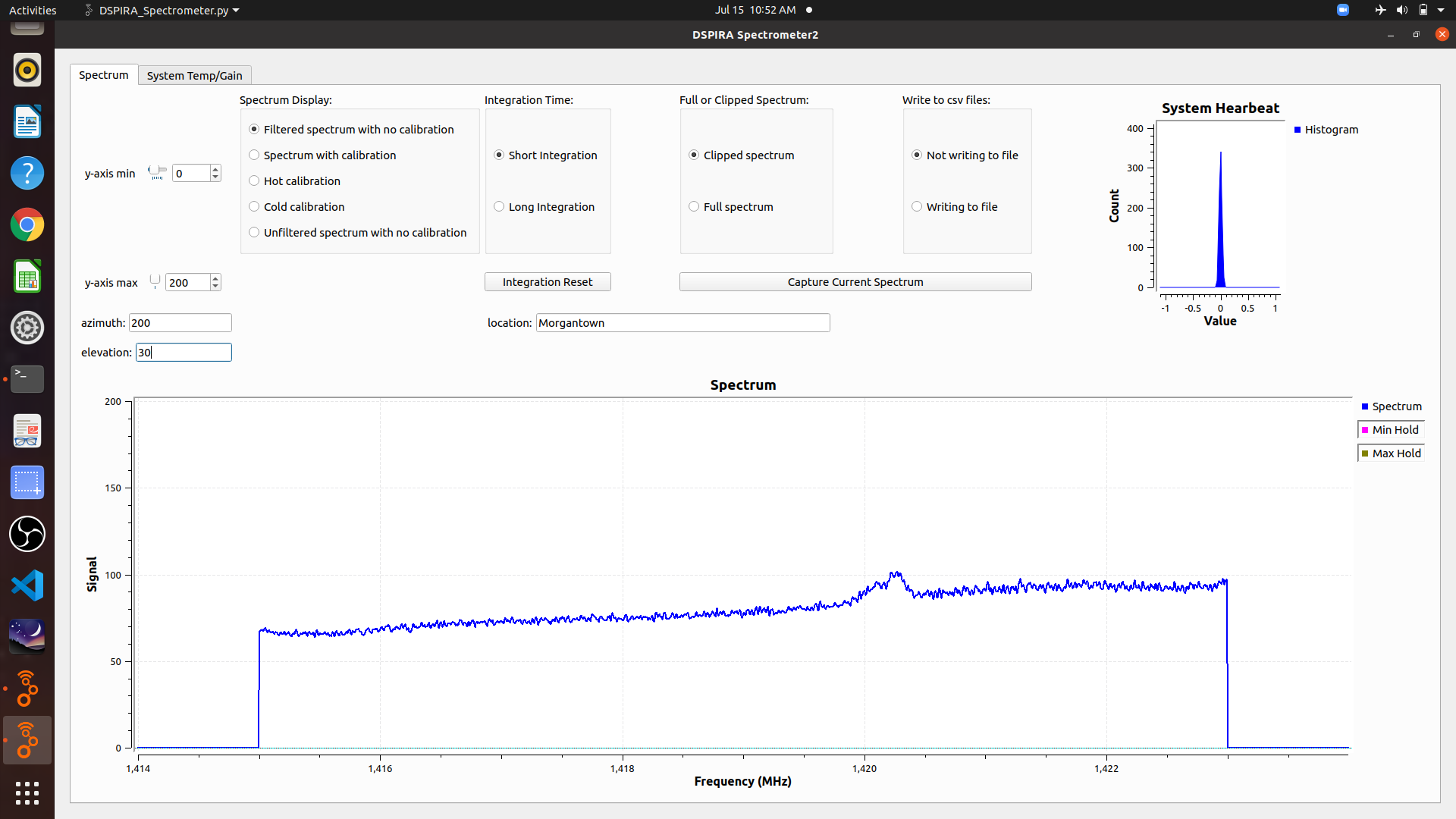The height and width of the screenshot is (819, 1456).
Task: Click the y-axis max slider handle
Action: pos(155,281)
